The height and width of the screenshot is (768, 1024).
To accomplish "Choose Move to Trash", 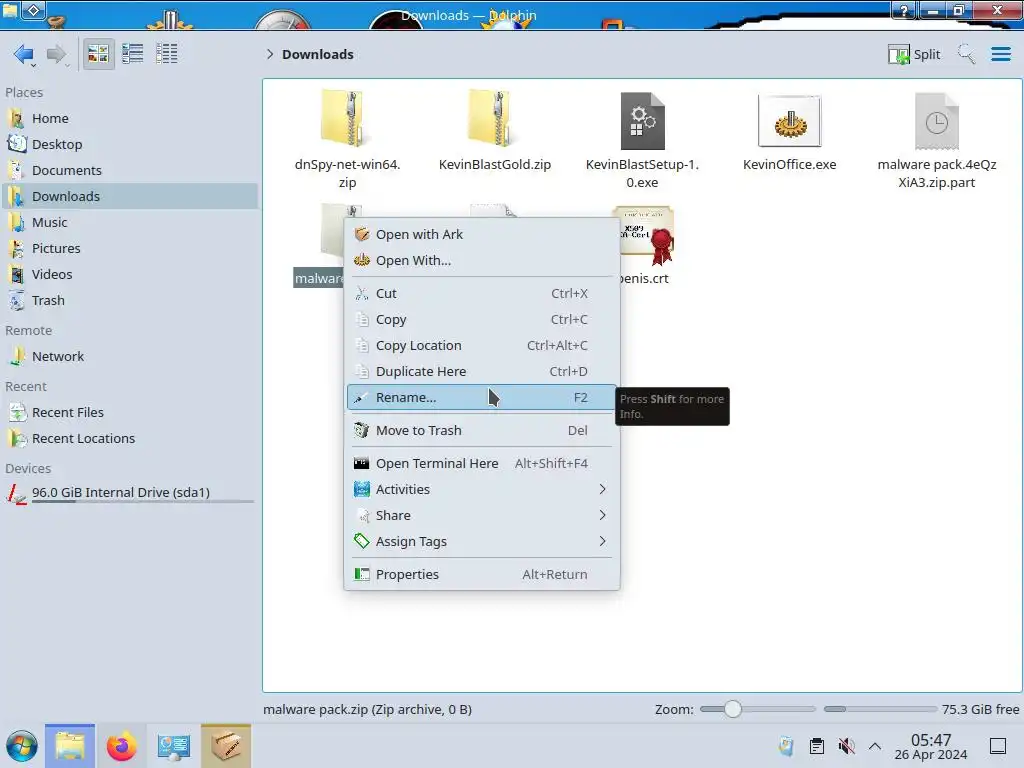I will pos(481,431).
